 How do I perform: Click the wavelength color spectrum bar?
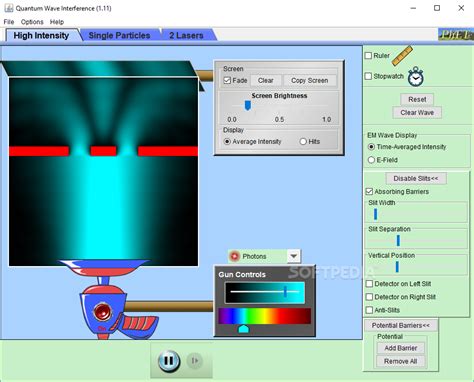point(265,316)
